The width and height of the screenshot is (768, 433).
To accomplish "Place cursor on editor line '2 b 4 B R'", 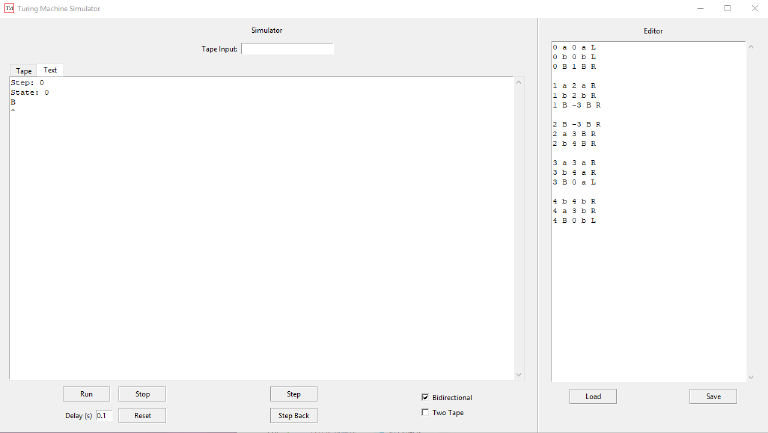I will 574,144.
